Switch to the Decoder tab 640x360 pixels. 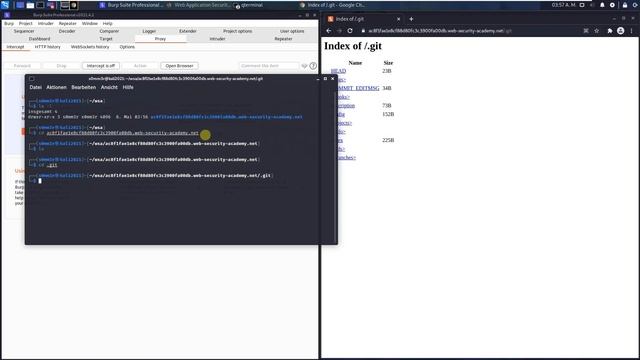tap(67, 31)
